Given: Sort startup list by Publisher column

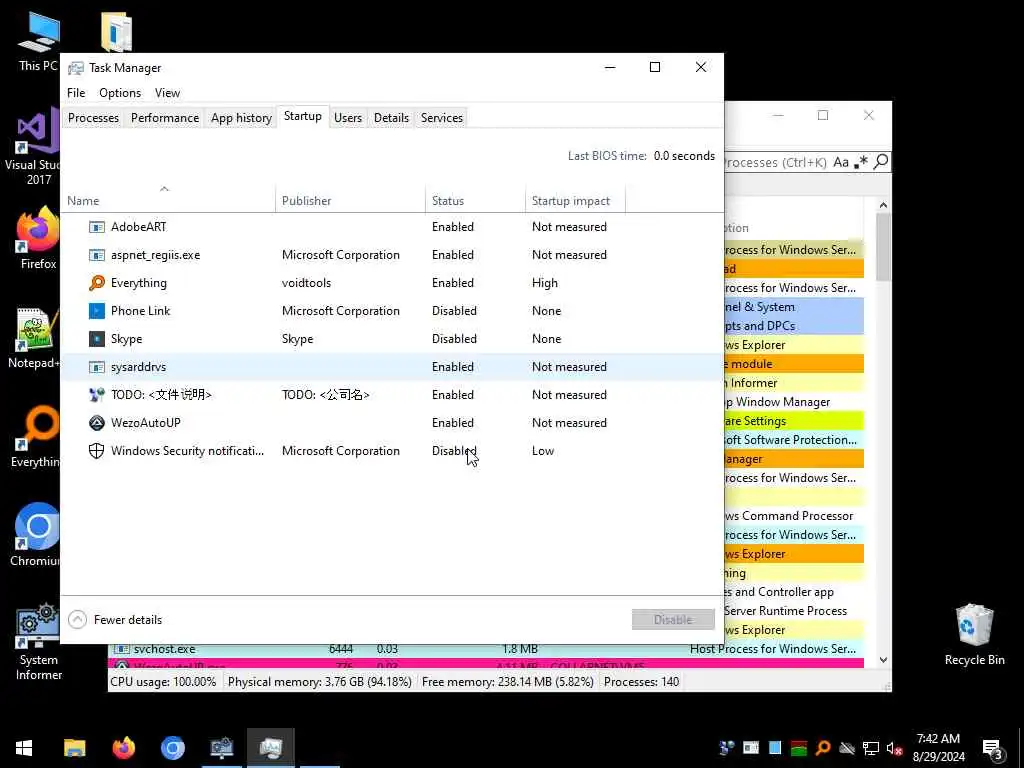Looking at the screenshot, I should coord(351,200).
